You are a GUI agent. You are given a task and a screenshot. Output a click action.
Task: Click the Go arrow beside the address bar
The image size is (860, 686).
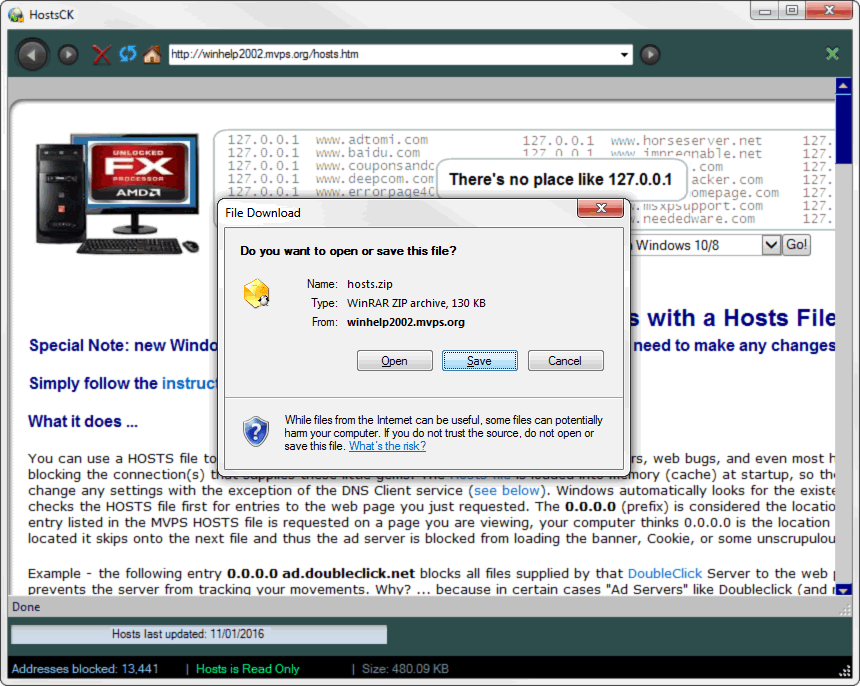[x=650, y=54]
